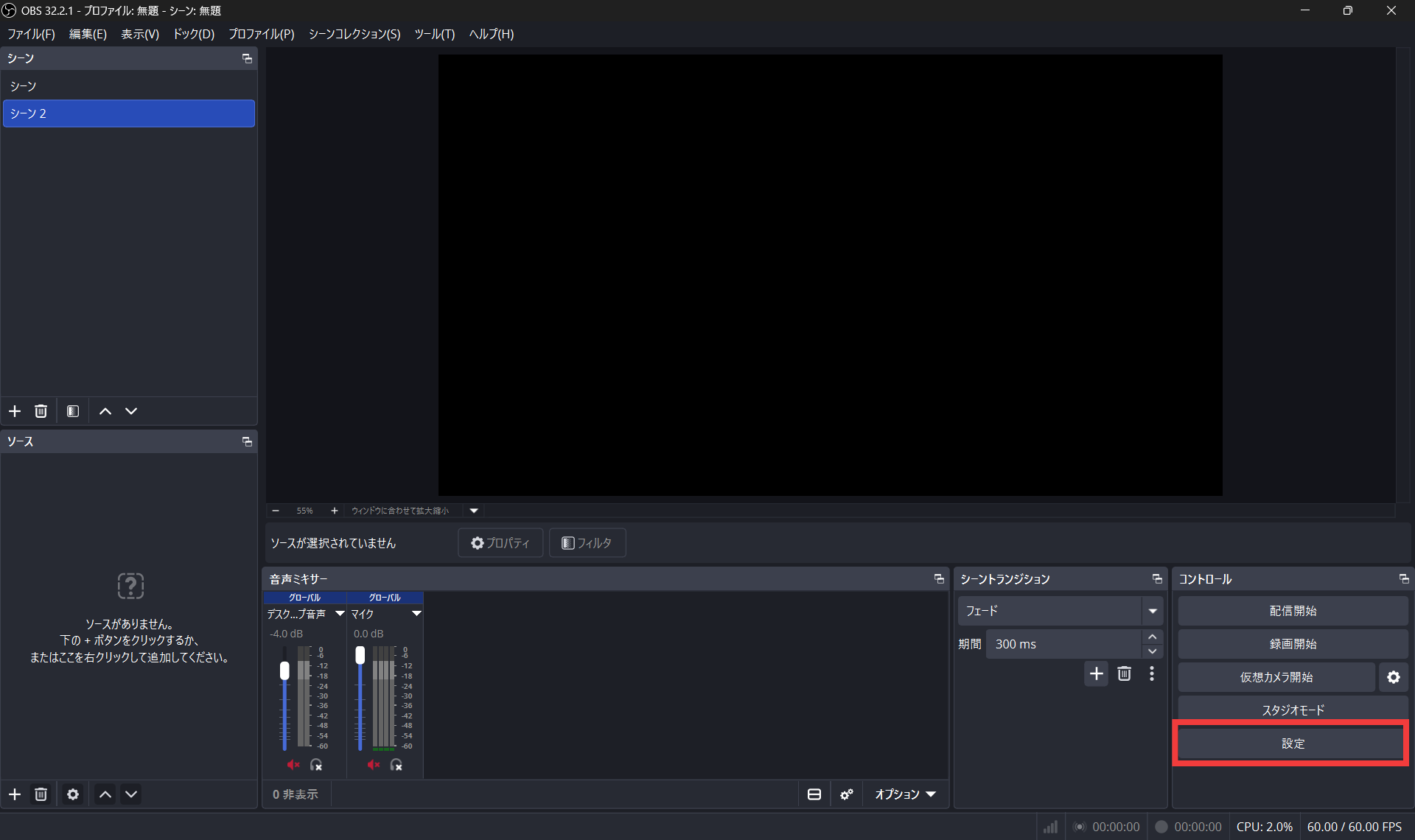Click フィルタ button
Image resolution: width=1415 pixels, height=840 pixels.
pyautogui.click(x=587, y=543)
